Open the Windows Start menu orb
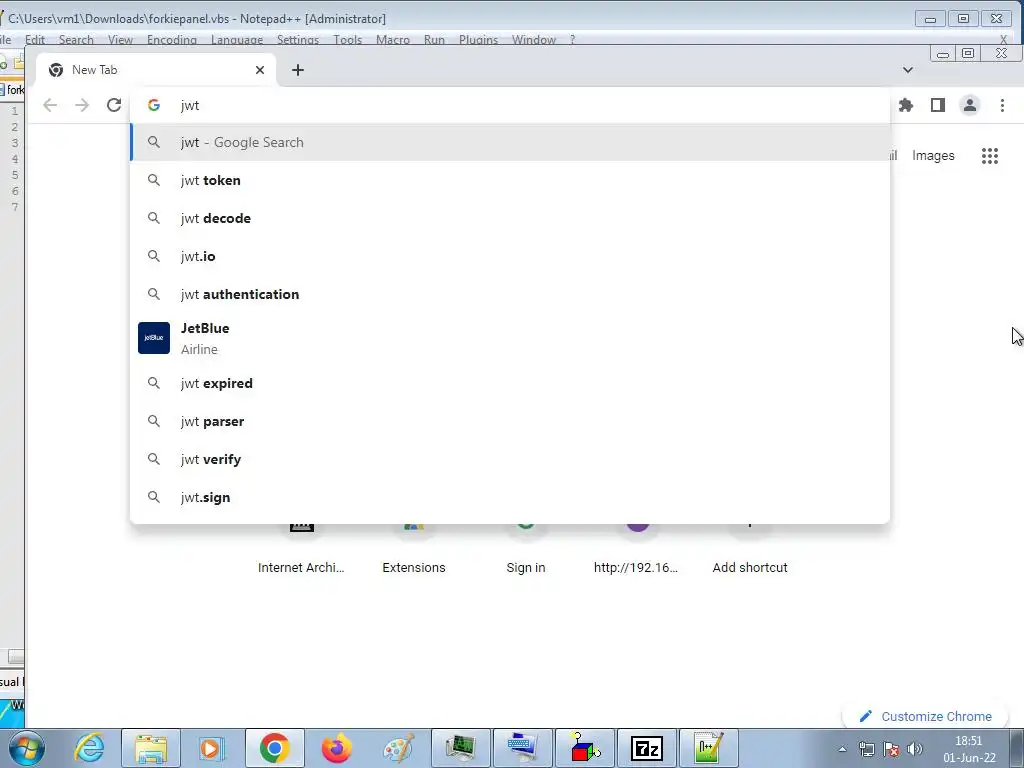 (26, 748)
